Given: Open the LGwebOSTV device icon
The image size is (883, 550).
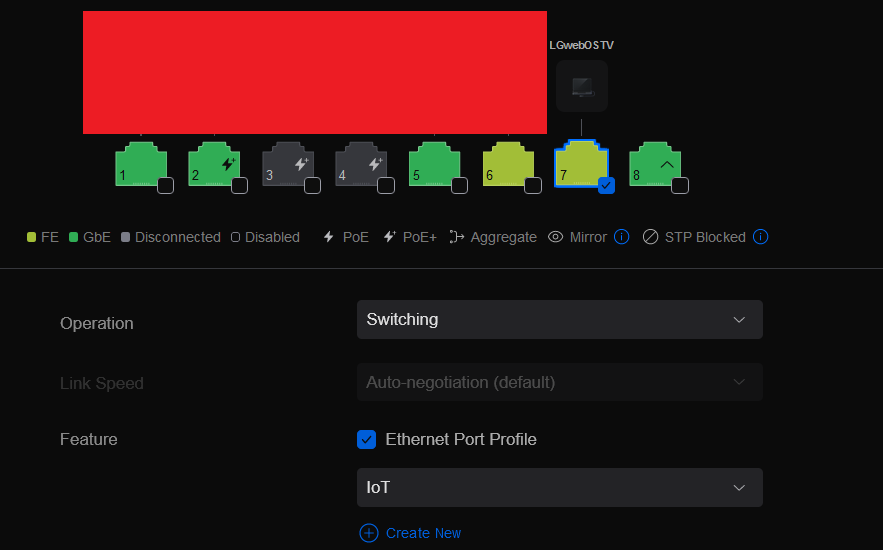Looking at the screenshot, I should click(x=581, y=86).
